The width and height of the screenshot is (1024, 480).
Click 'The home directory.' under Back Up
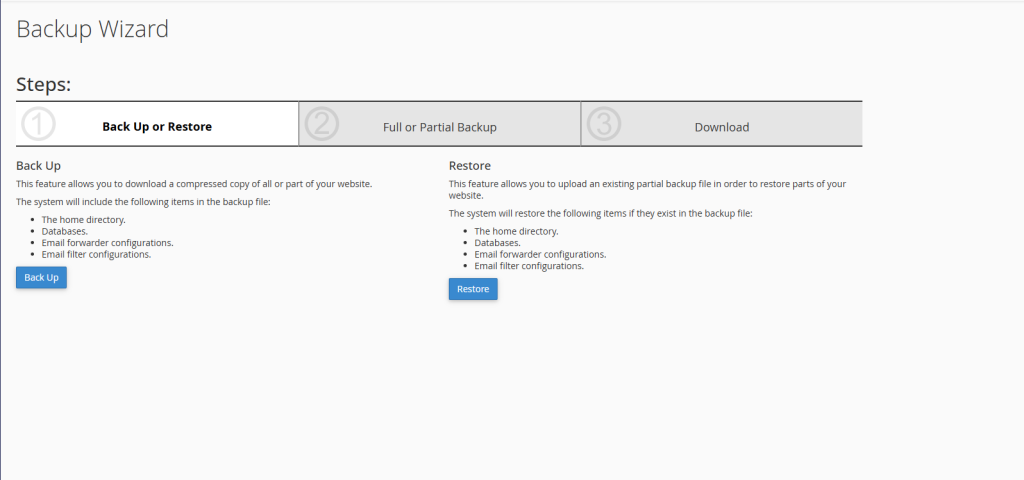pos(84,219)
